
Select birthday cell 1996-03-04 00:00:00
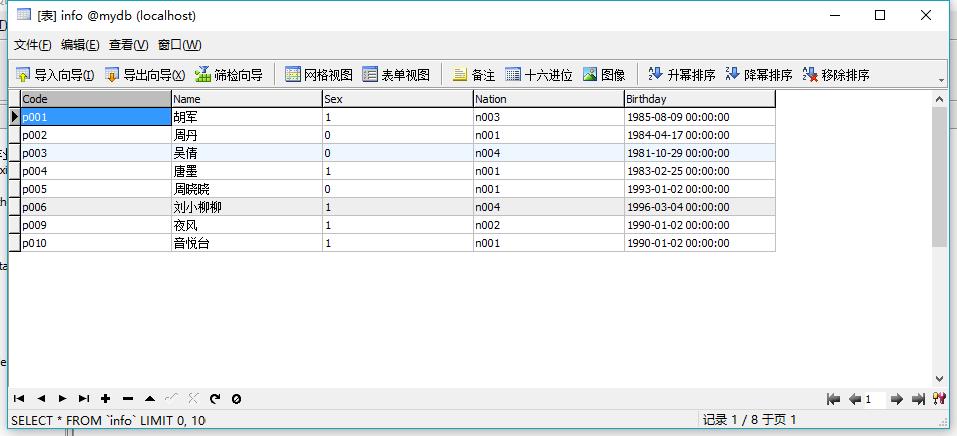[699, 207]
